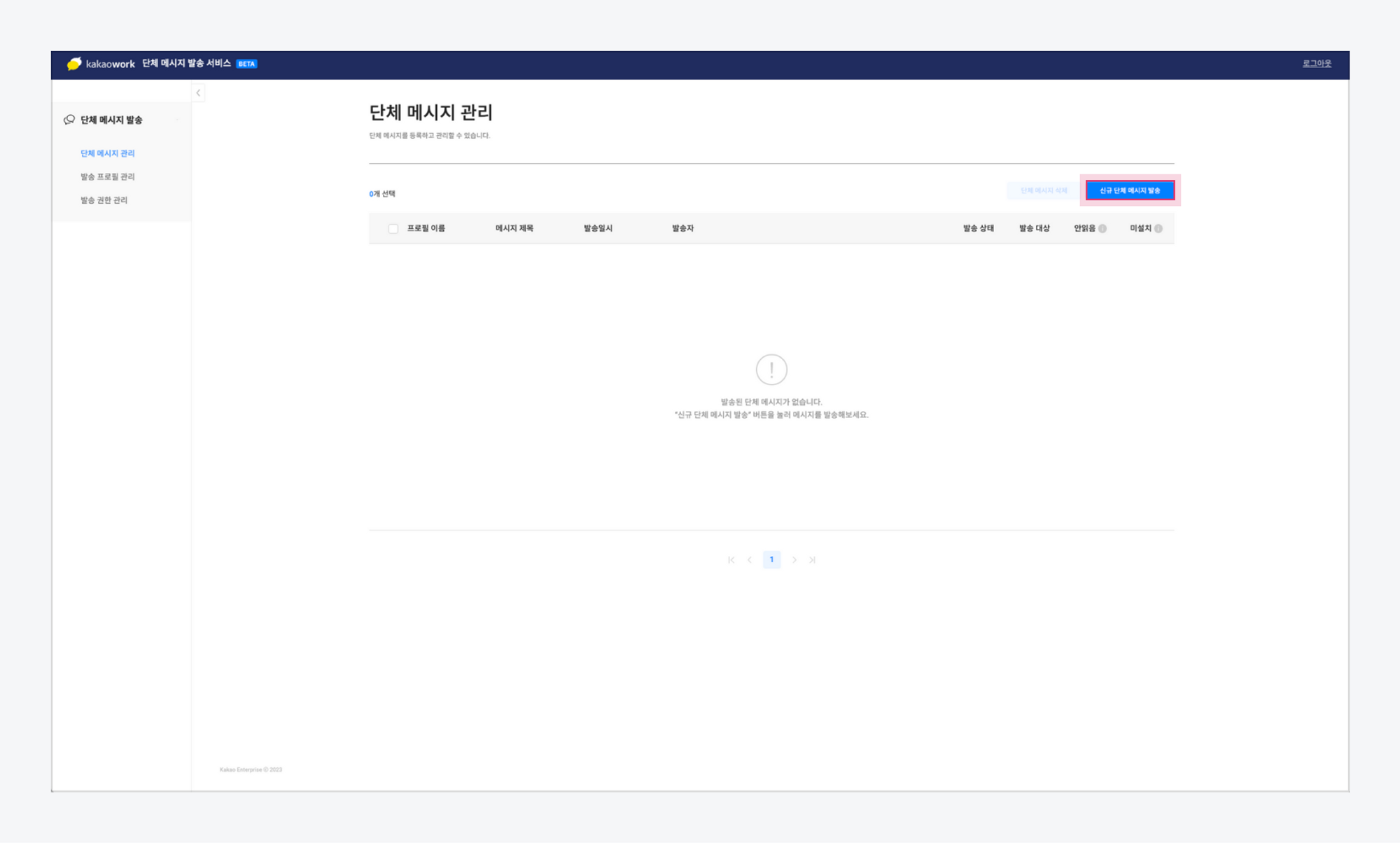Jump to last page pagination icon

(812, 560)
